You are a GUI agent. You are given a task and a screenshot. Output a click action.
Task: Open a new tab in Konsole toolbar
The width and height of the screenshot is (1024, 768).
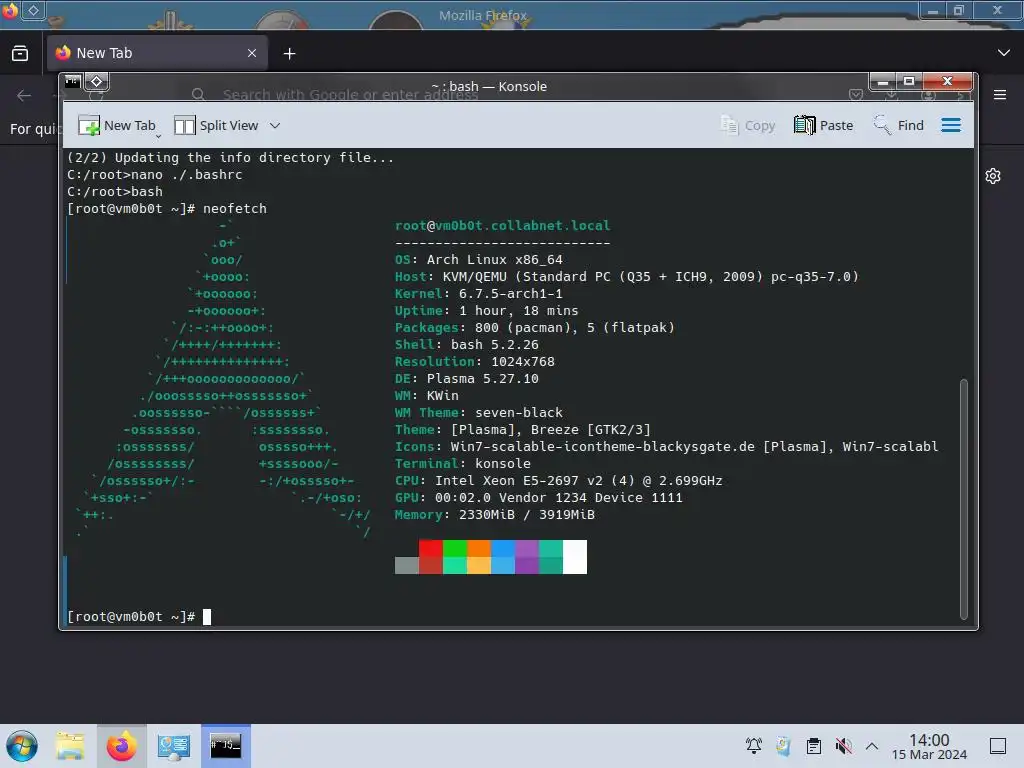tap(117, 125)
